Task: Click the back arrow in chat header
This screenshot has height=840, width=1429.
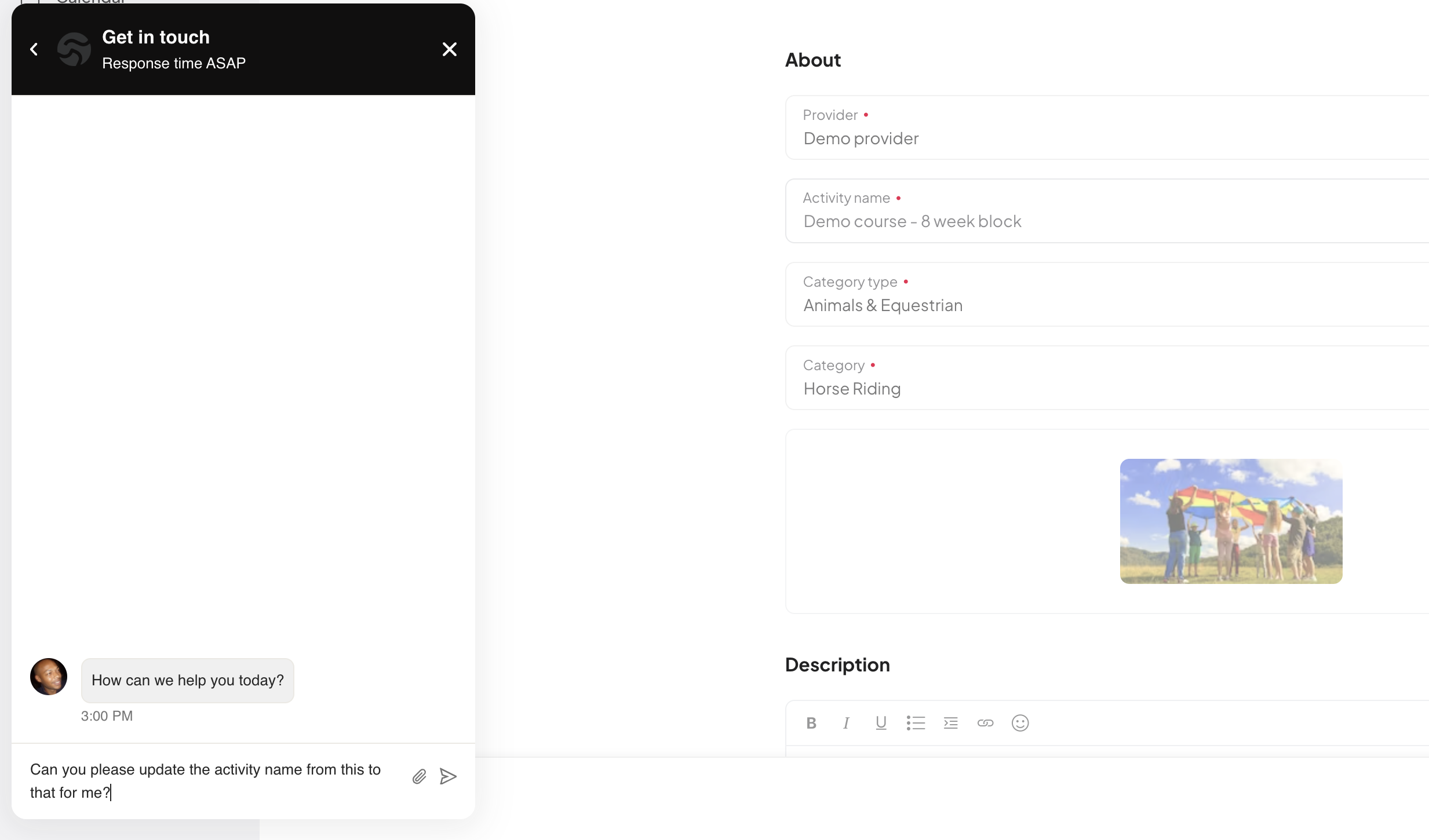Action: [34, 49]
